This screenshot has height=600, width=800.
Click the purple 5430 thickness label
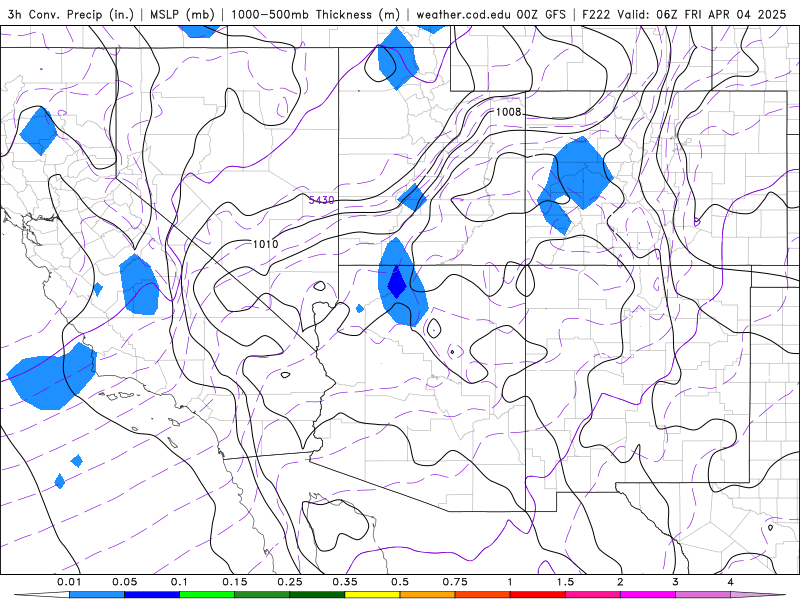321,200
